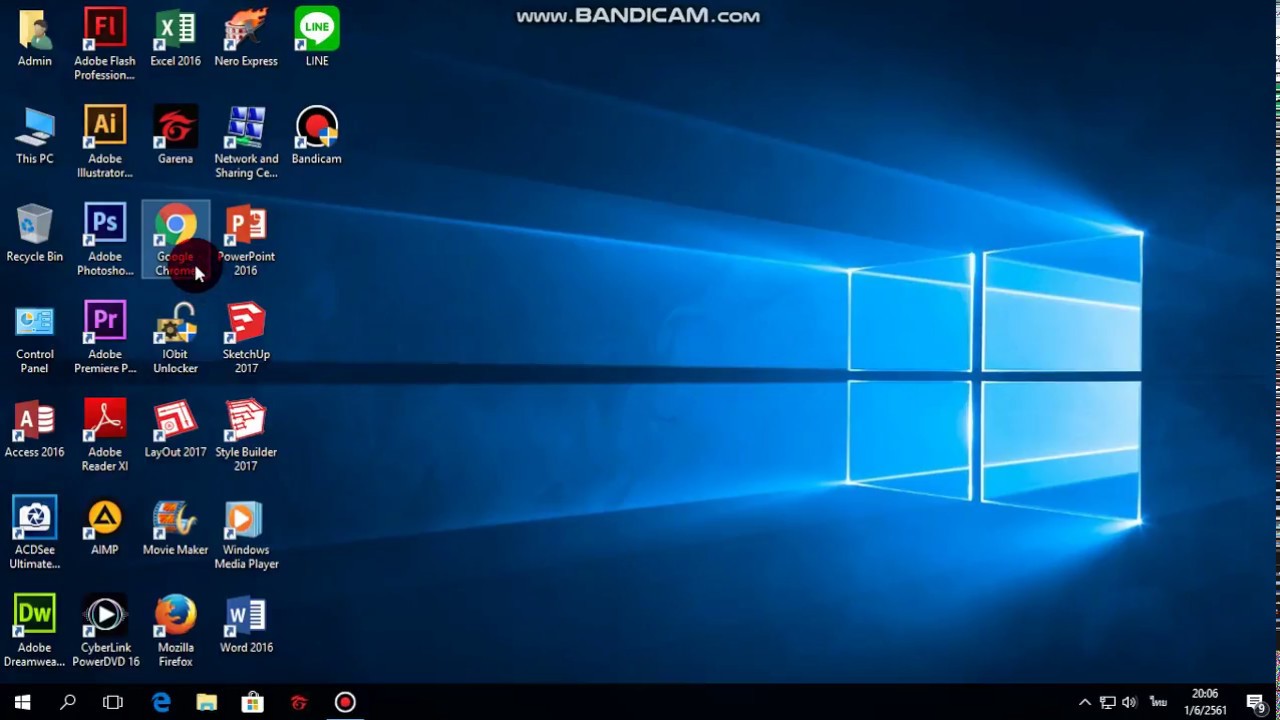The height and width of the screenshot is (720, 1280).
Task: Open File Explorer from the taskbar
Action: 207,702
